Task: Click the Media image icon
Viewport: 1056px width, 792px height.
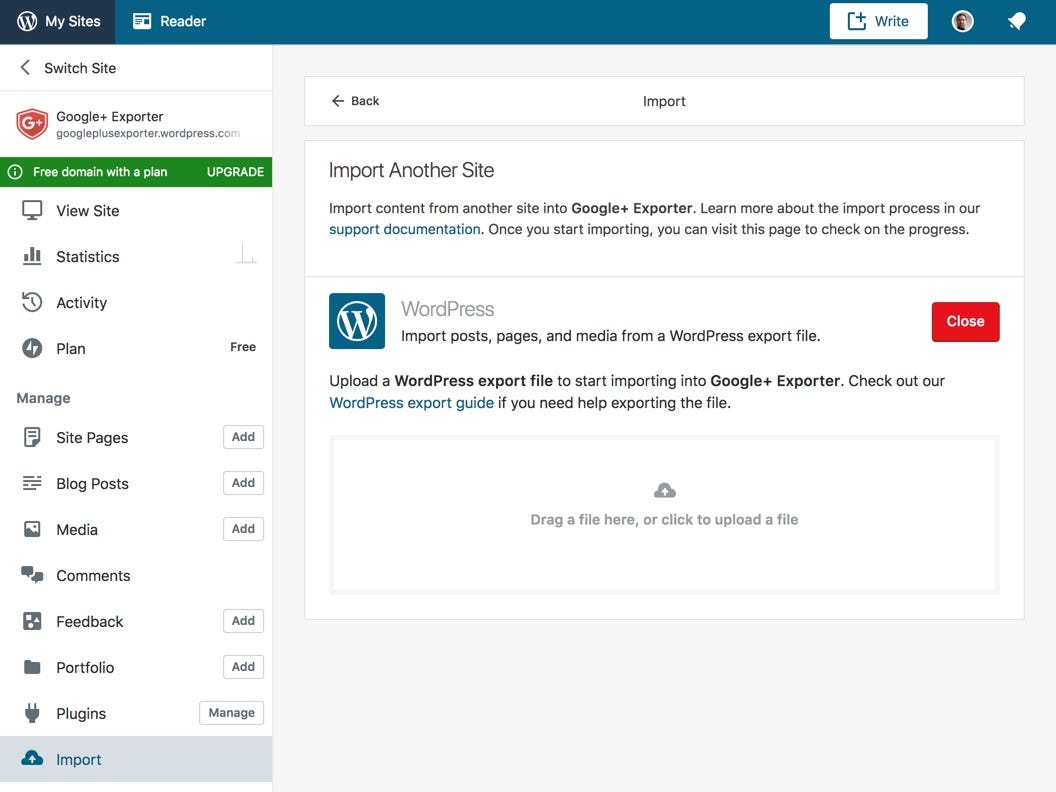Action: click(x=32, y=529)
